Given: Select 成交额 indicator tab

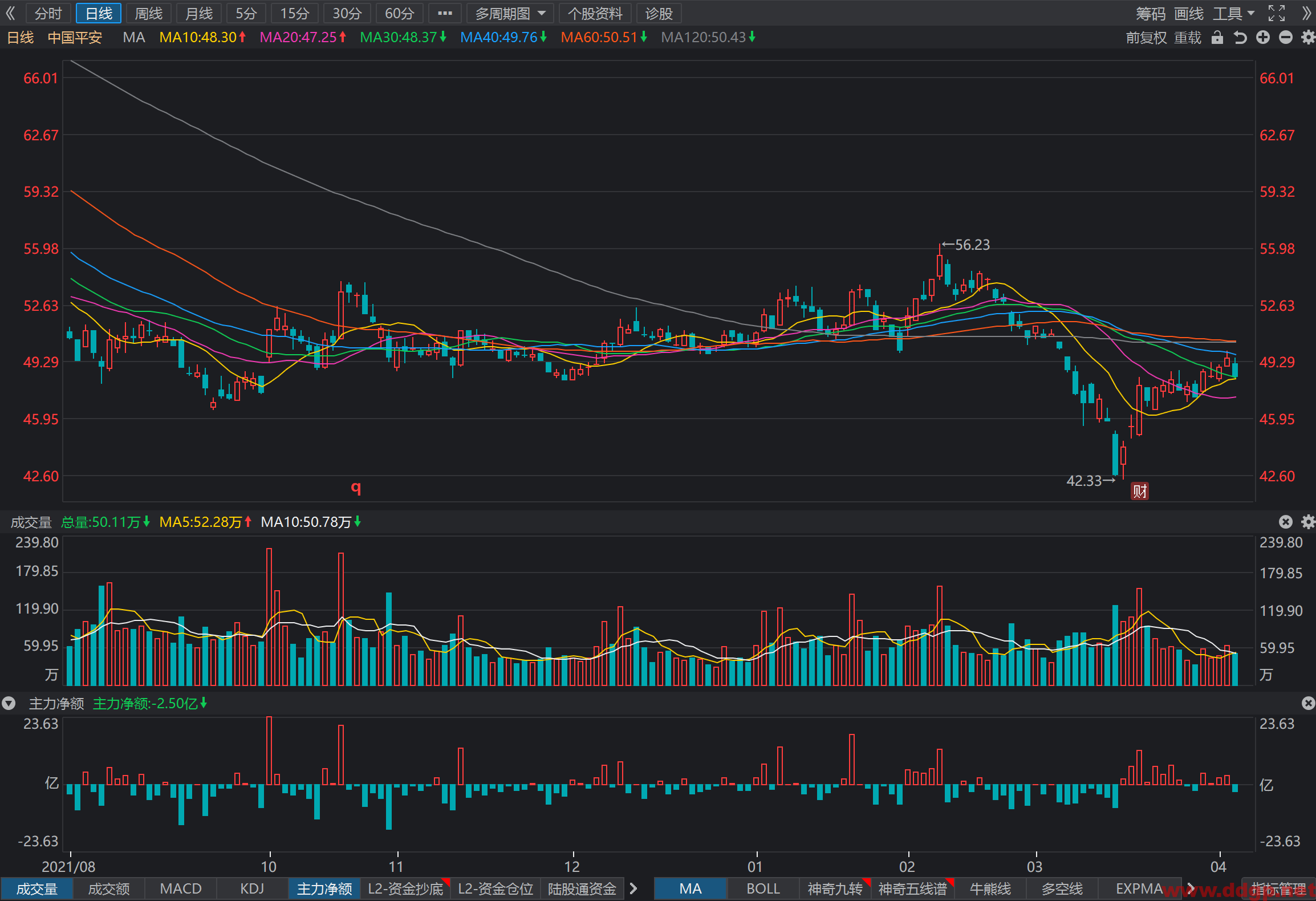Looking at the screenshot, I should click(x=109, y=888).
